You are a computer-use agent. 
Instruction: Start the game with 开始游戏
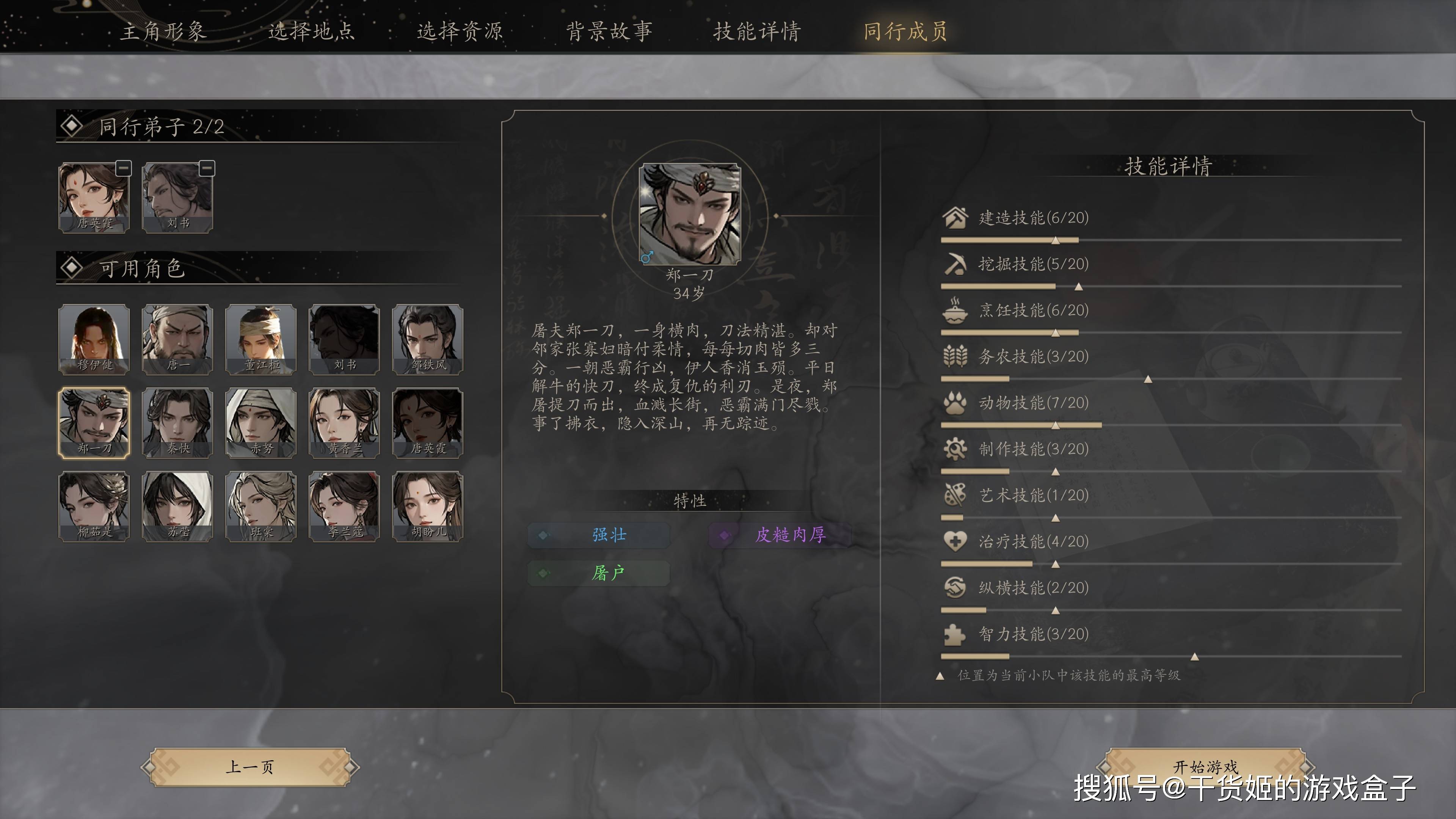(x=1205, y=766)
